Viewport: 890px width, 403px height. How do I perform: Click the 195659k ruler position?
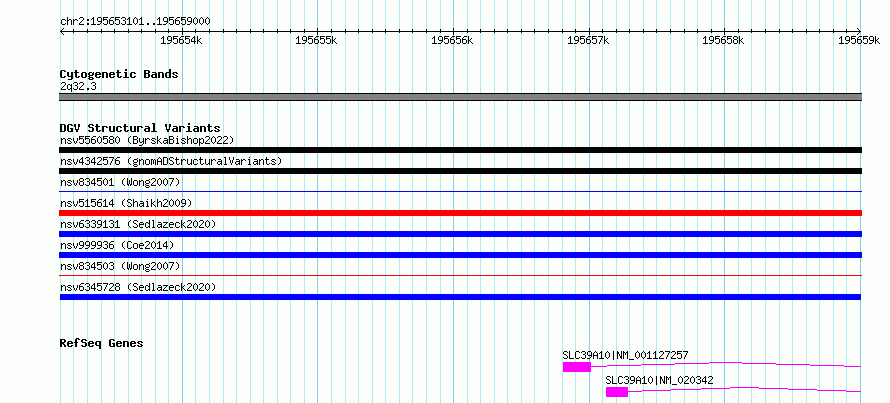coord(859,40)
